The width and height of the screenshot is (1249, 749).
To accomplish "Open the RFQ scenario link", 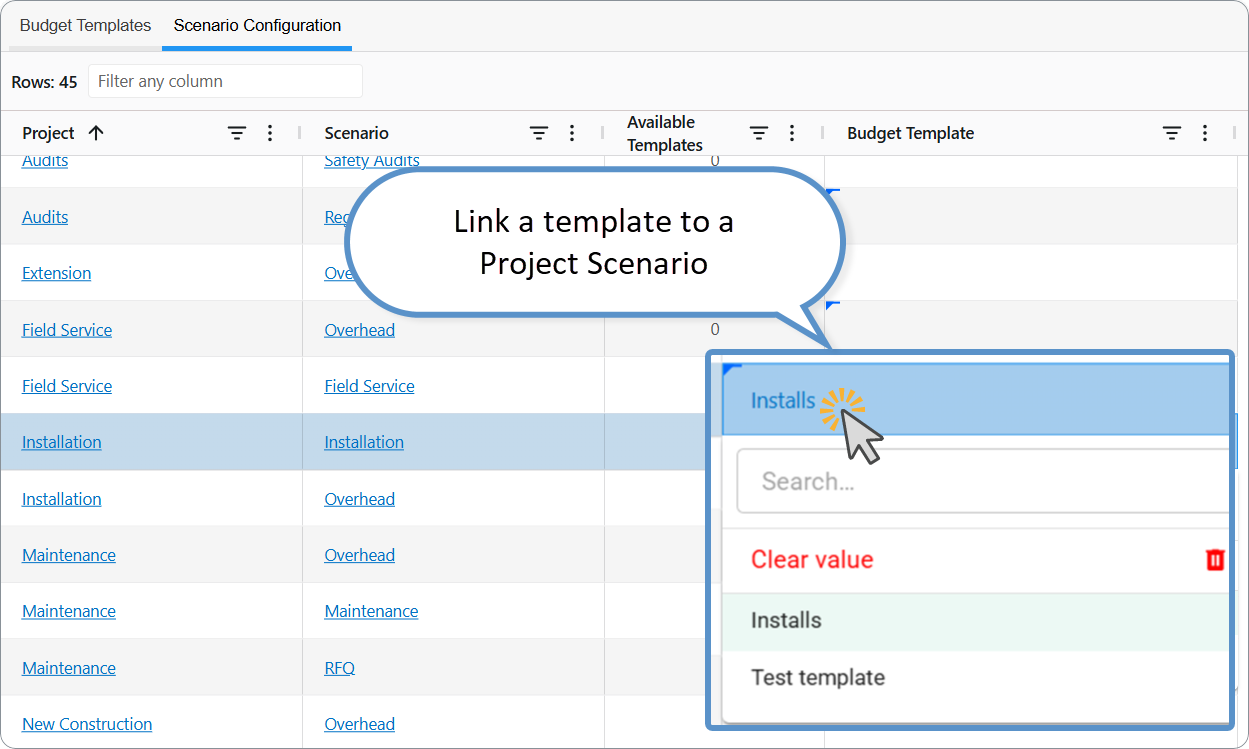I will pos(339,668).
